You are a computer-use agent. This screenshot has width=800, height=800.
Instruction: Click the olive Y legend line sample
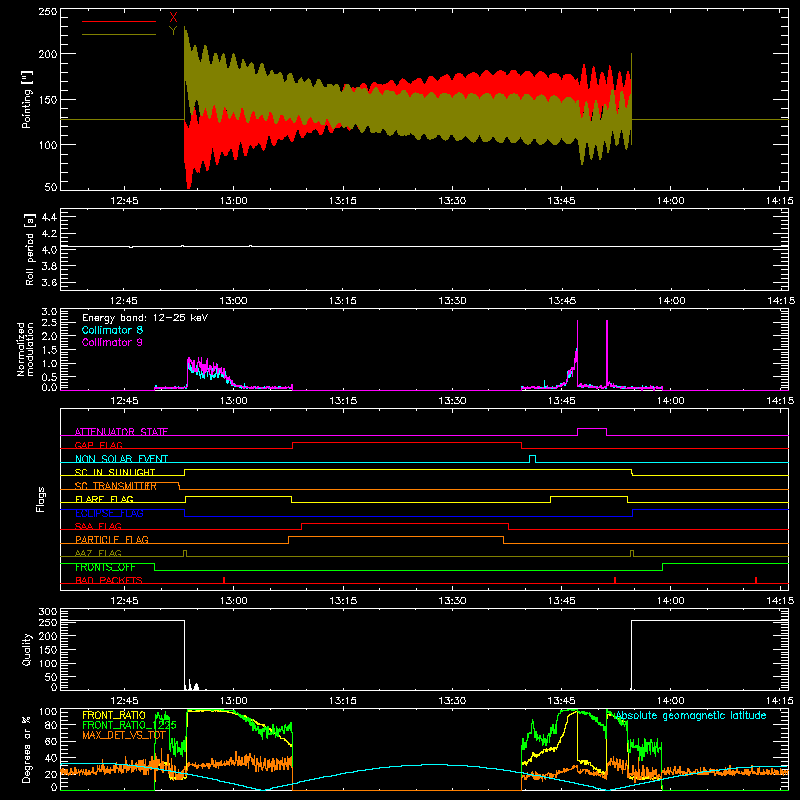click(x=119, y=35)
